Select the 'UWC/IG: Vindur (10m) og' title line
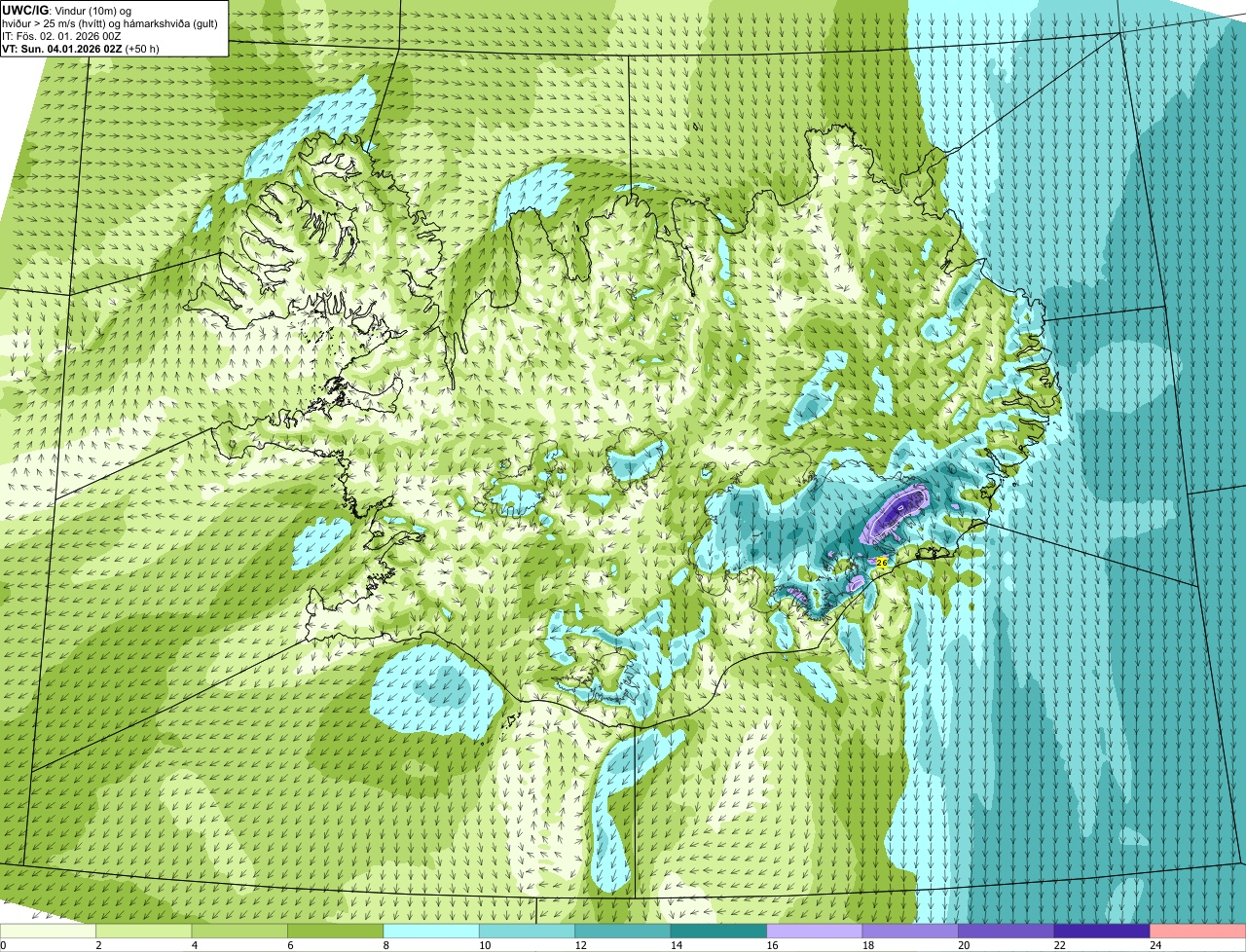1246x952 pixels. click(67, 9)
